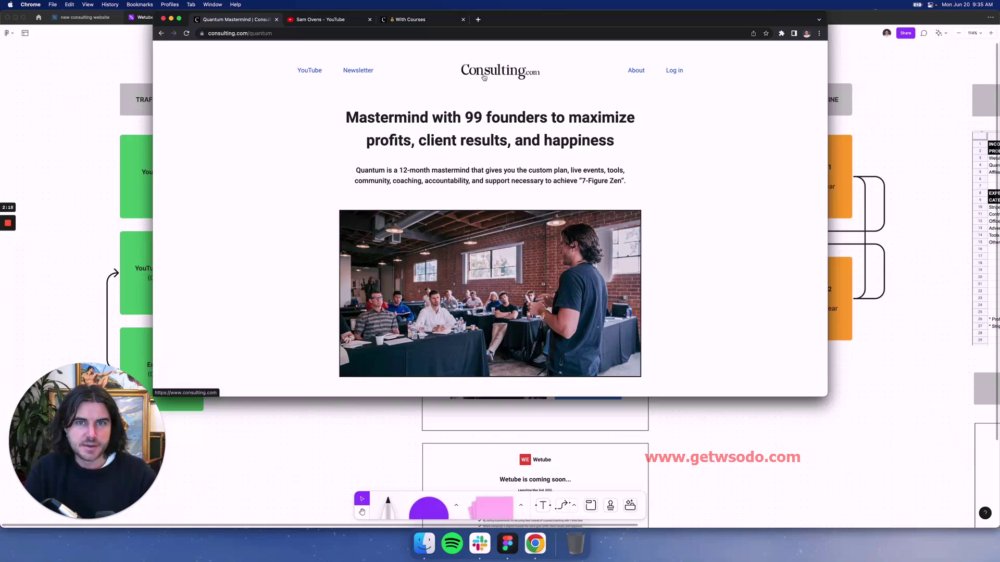
Task: Open FigJam widgets and more tool
Action: click(x=630, y=505)
